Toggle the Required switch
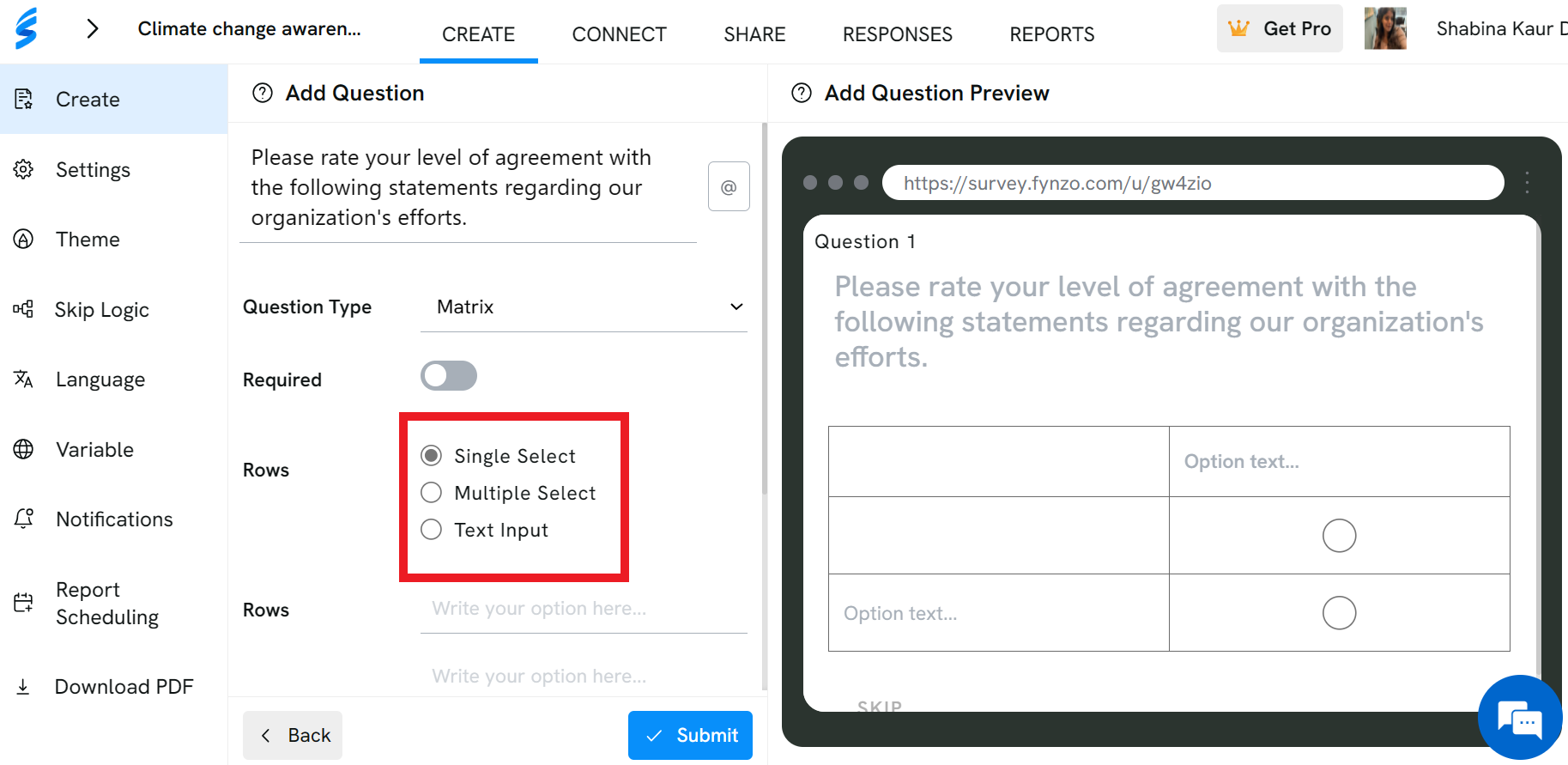The height and width of the screenshot is (765, 1568). 448,375
